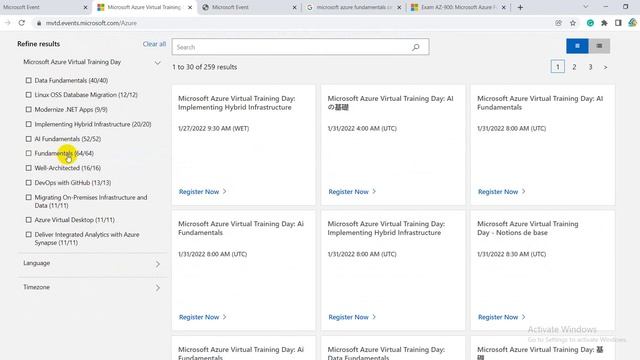Screen dimensions: 640x360
Task: Click the browser address bar URL
Action: coord(91,23)
